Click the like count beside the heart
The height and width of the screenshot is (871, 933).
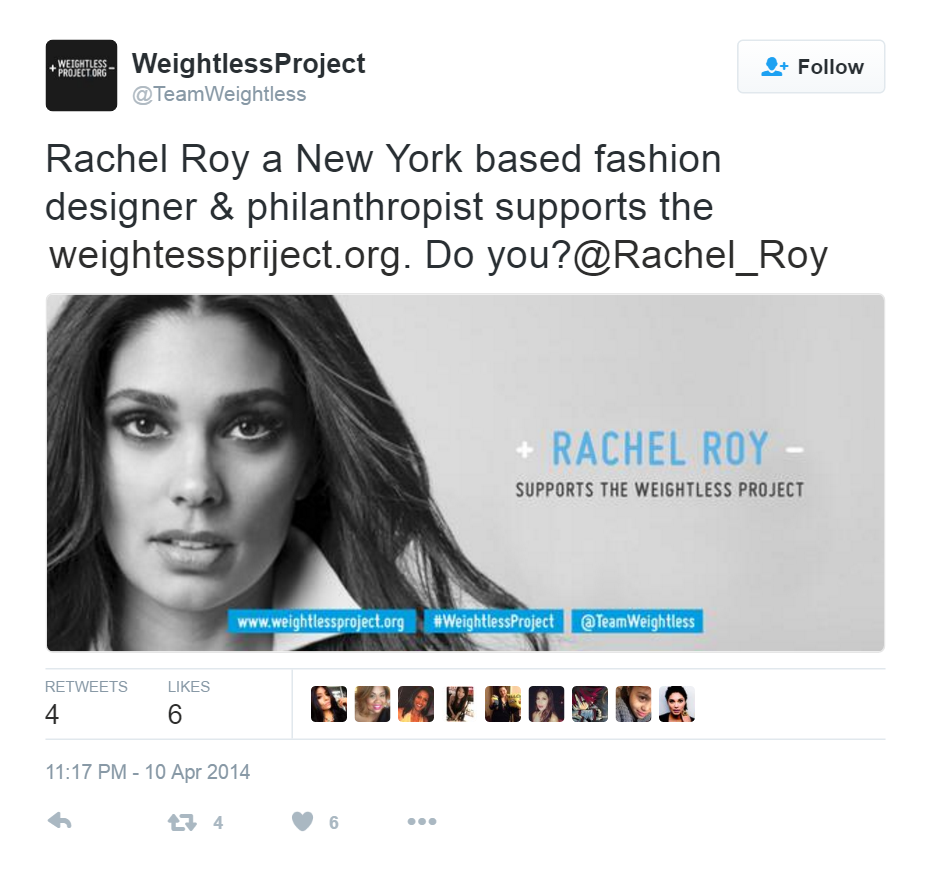pos(334,823)
